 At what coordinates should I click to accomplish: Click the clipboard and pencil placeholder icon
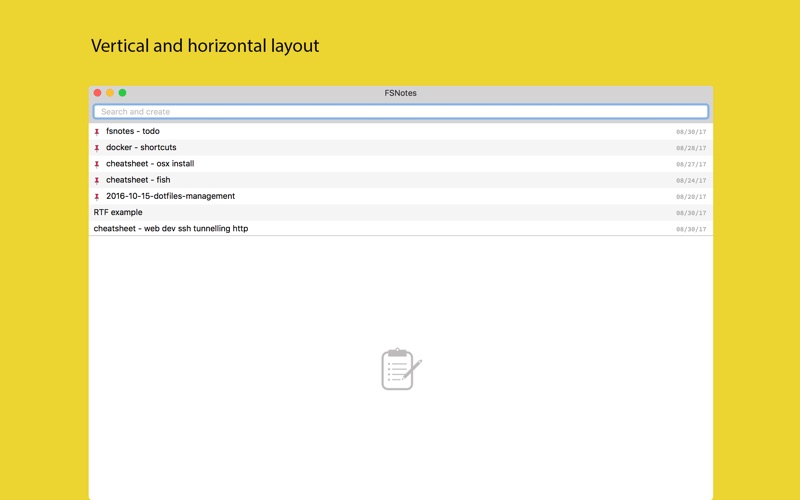tap(401, 369)
